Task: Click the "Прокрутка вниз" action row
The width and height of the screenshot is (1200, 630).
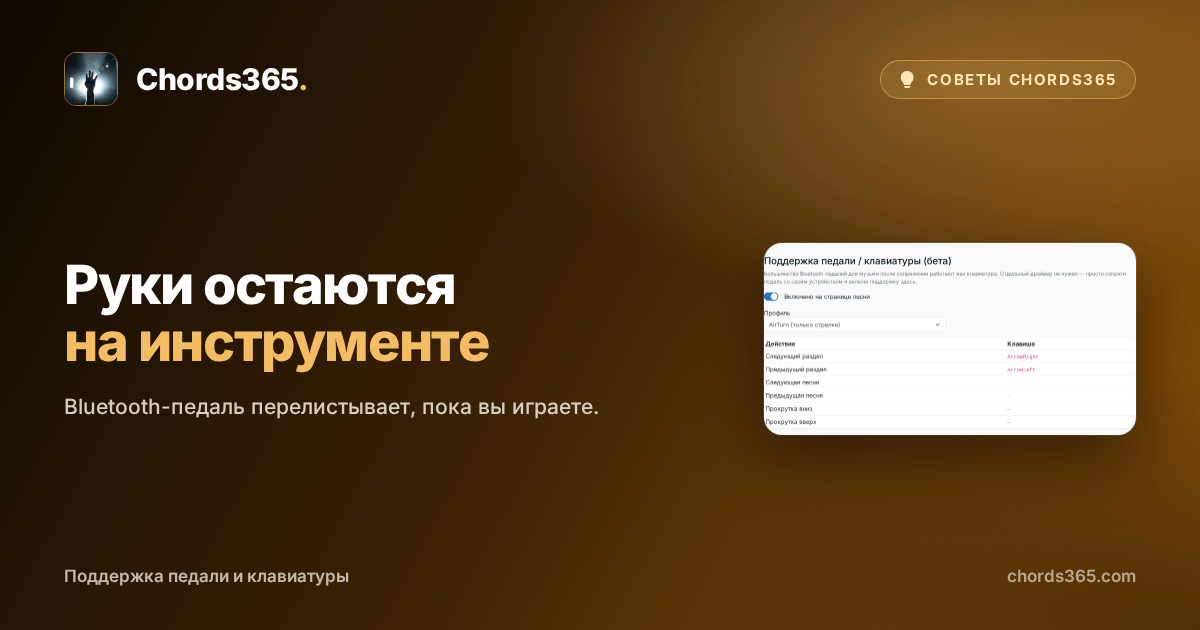Action: pos(950,408)
